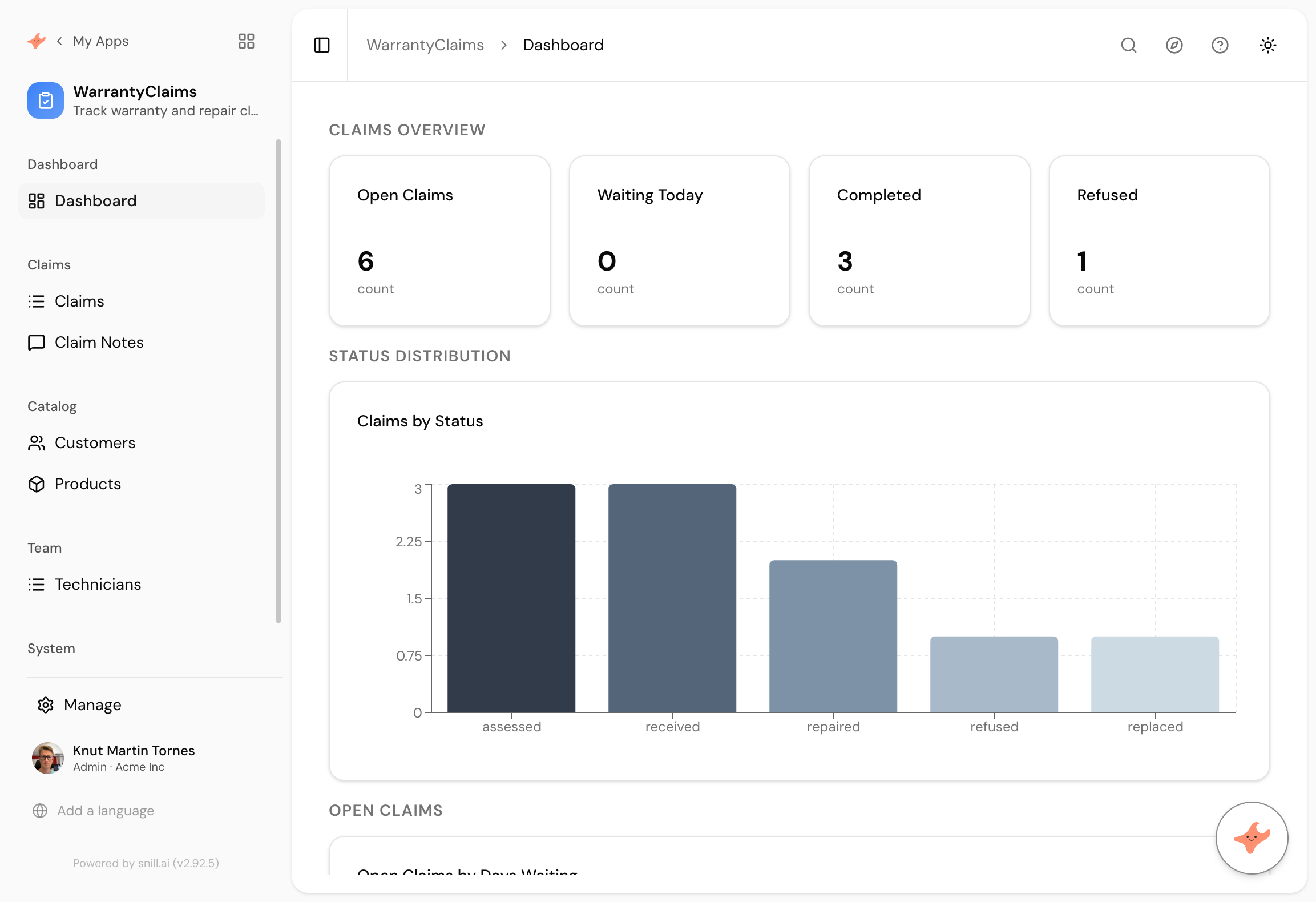Viewport: 1316px width, 902px height.
Task: Click WarrantyClaims breadcrumb link
Action: point(425,45)
